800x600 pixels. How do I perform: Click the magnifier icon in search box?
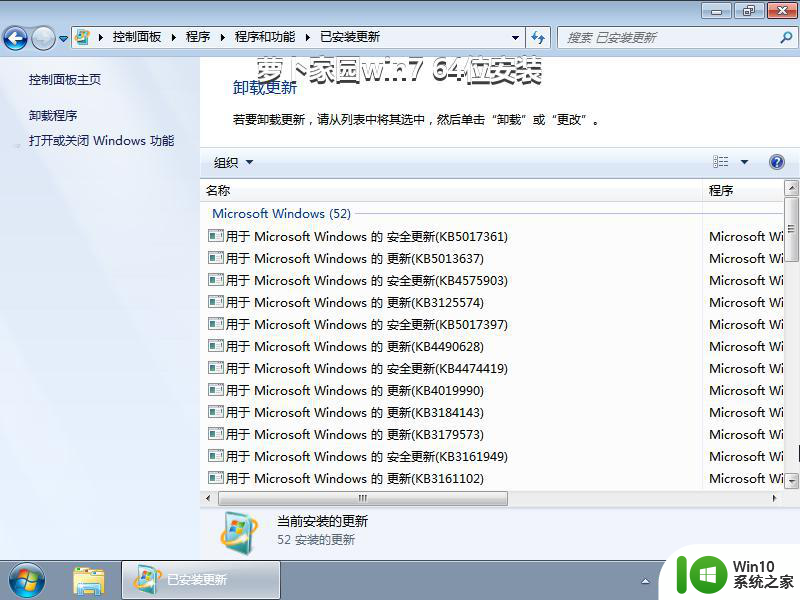tap(785, 37)
